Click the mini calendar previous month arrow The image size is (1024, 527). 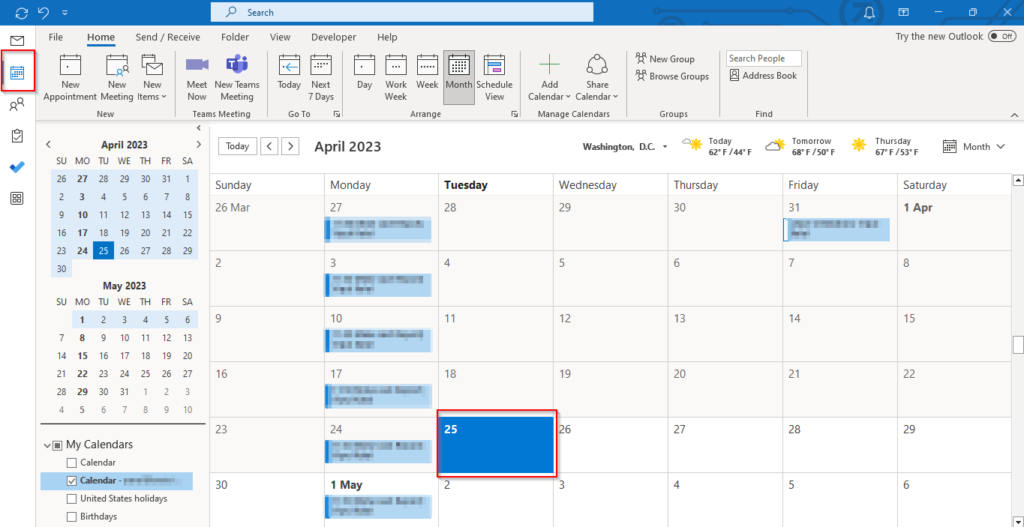coord(48,144)
